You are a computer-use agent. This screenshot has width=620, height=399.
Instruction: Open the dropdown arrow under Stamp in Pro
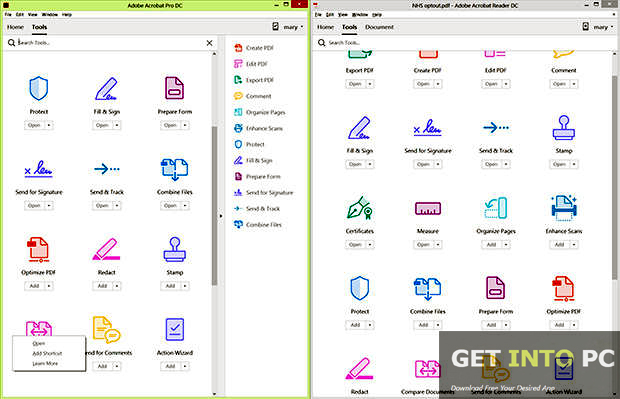pos(185,286)
